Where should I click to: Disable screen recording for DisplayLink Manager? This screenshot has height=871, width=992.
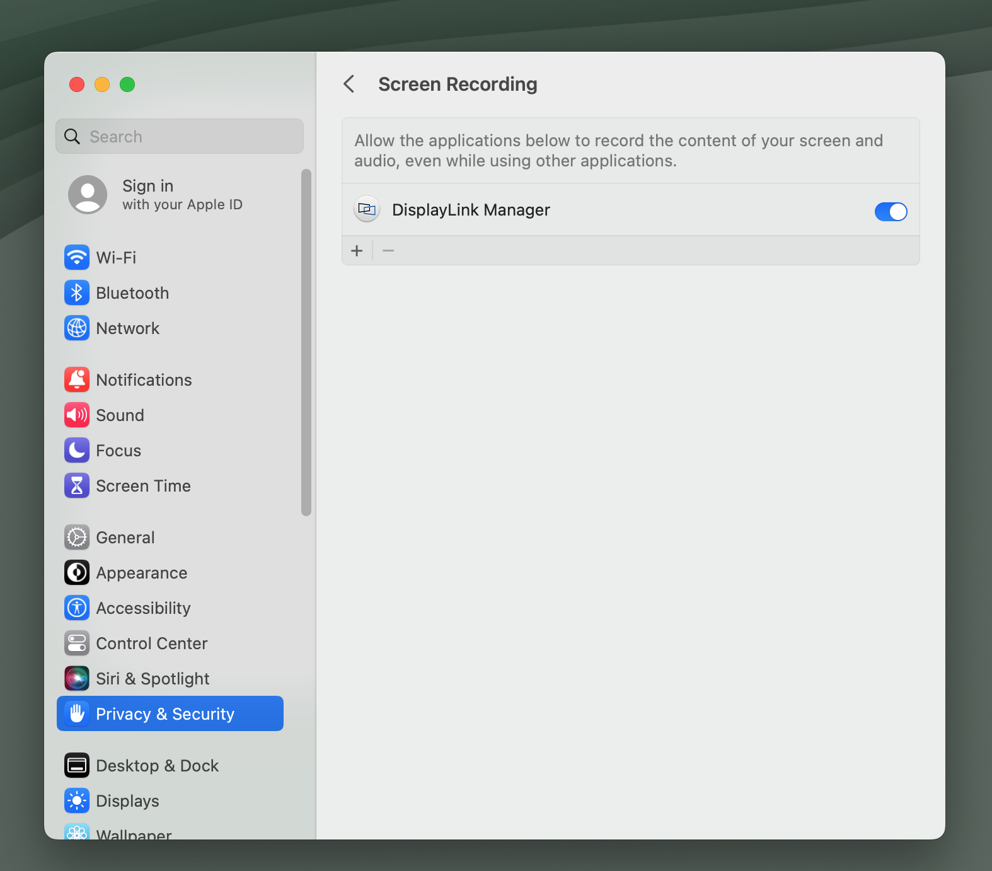(890, 211)
